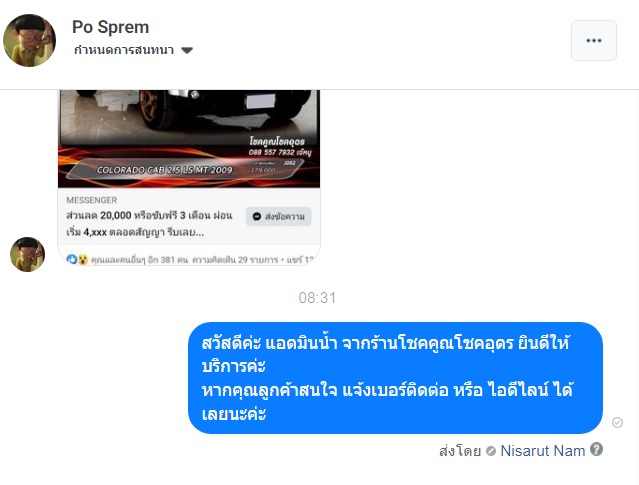
Task: Select the question mark help icon
Action: tap(596, 449)
